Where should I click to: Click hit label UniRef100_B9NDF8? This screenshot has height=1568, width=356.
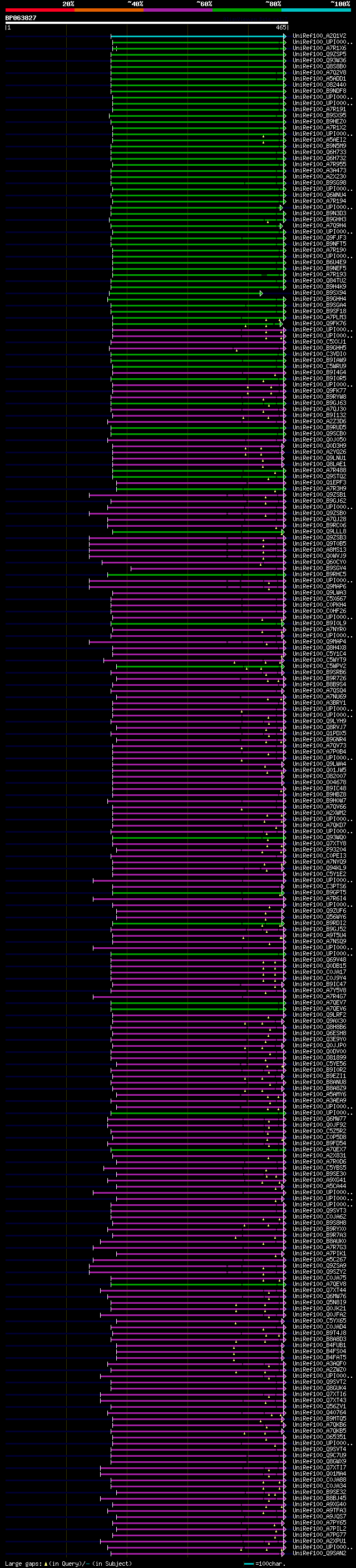[319, 91]
